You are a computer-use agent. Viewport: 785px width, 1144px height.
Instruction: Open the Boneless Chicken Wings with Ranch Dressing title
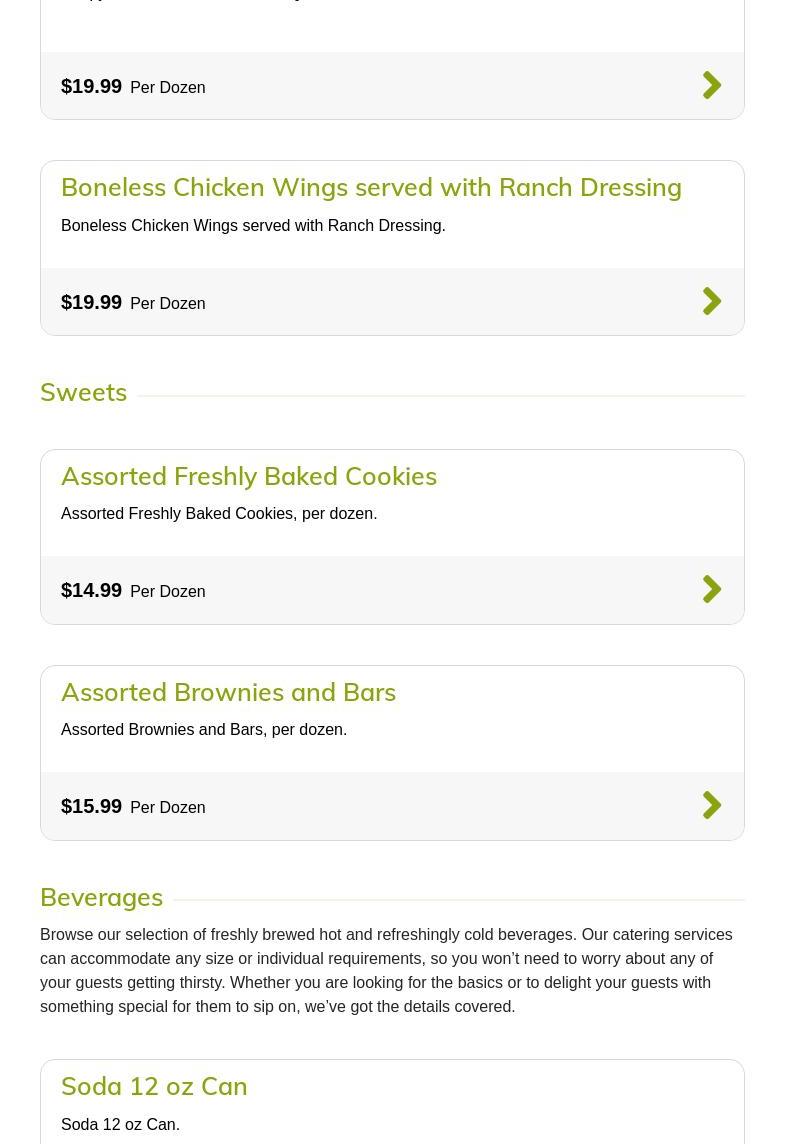pyautogui.click(x=371, y=187)
